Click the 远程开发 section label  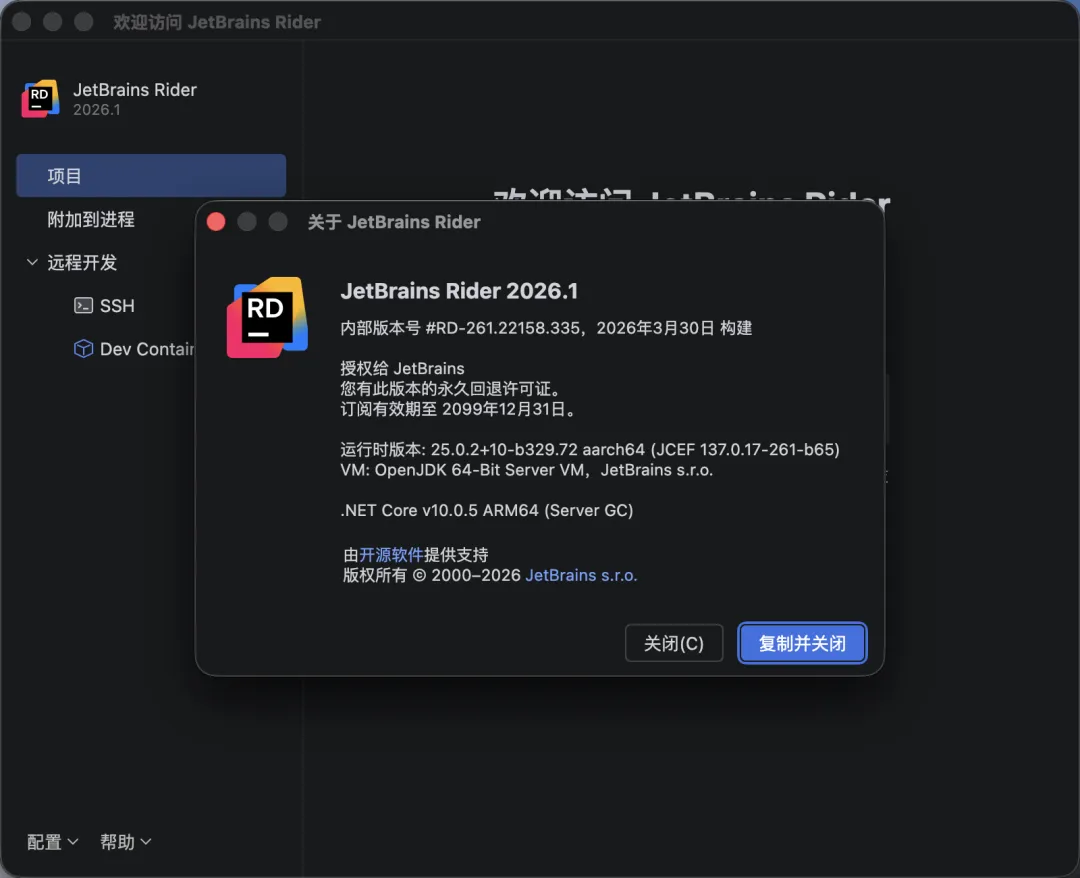click(82, 263)
